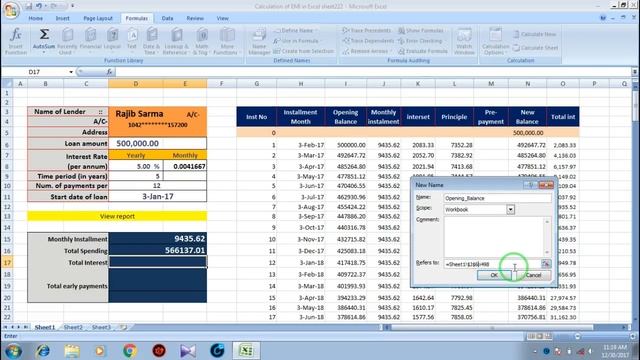Open Math & Trig functions
The width and height of the screenshot is (640, 360).
click(201, 41)
